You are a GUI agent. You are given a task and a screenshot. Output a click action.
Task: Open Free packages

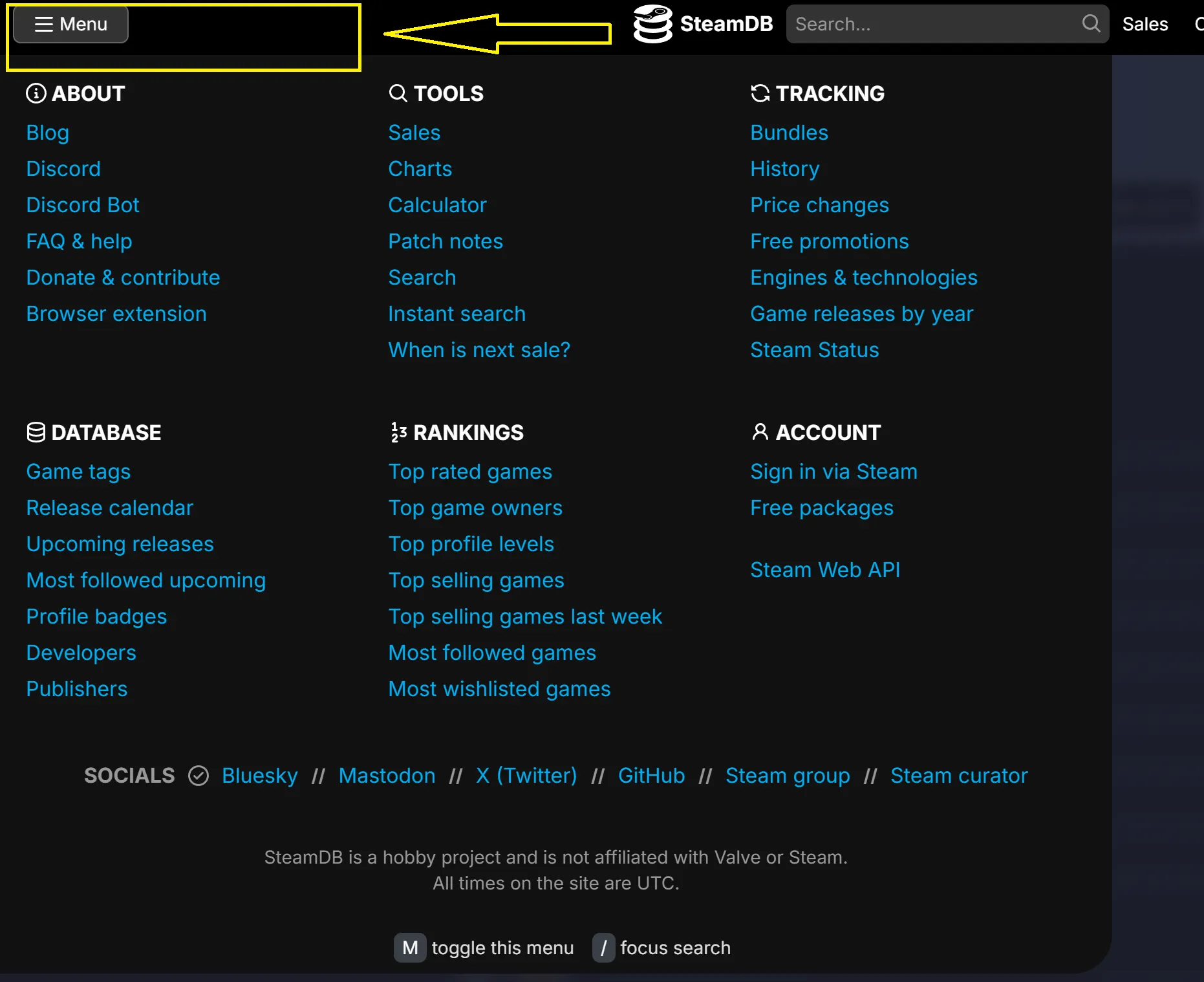pyautogui.click(x=822, y=508)
